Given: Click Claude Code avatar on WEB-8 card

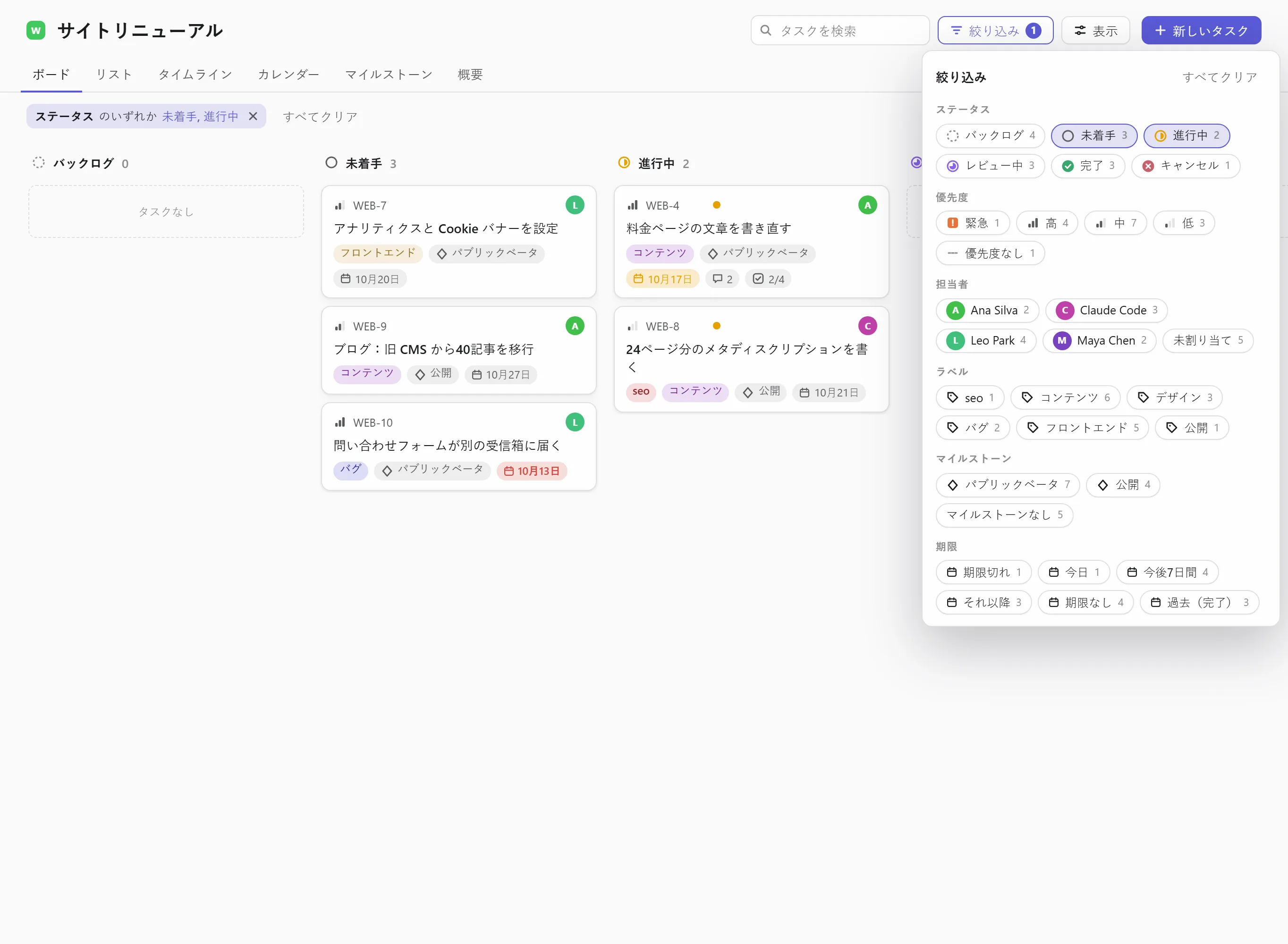Looking at the screenshot, I should point(867,326).
